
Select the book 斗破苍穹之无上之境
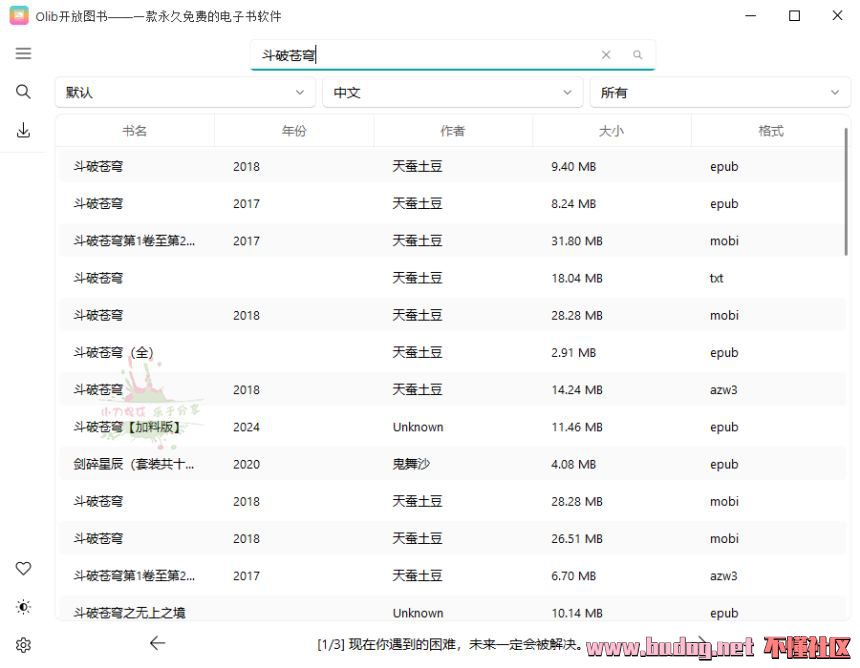pos(129,613)
